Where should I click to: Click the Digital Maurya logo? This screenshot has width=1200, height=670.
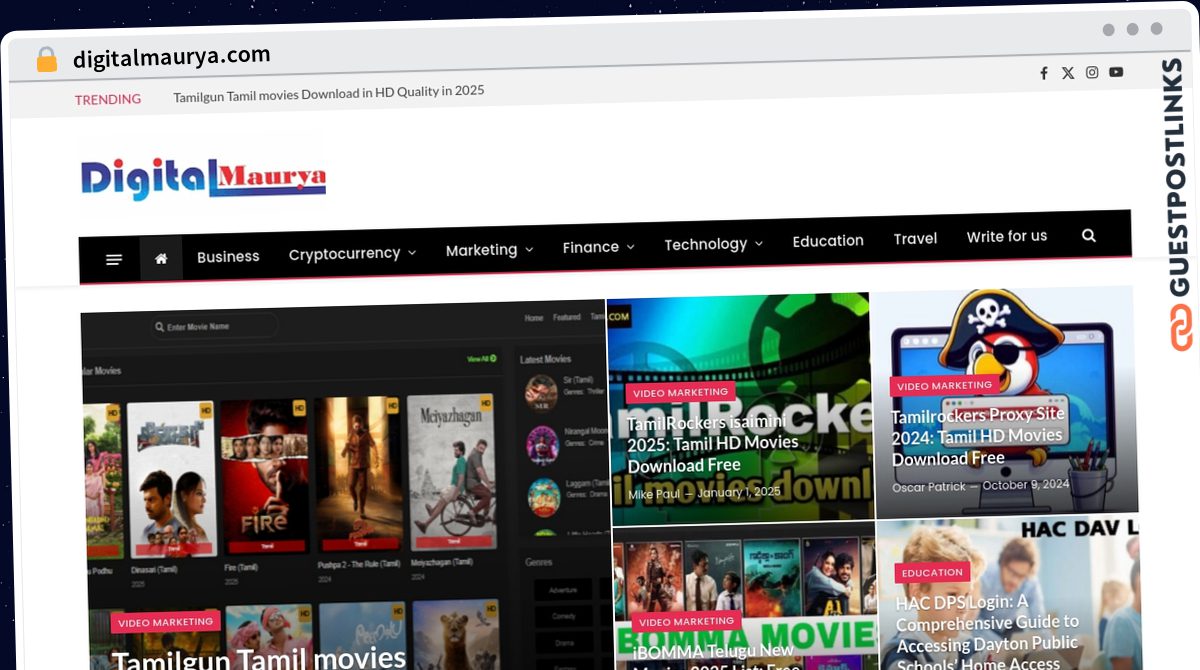point(203,178)
